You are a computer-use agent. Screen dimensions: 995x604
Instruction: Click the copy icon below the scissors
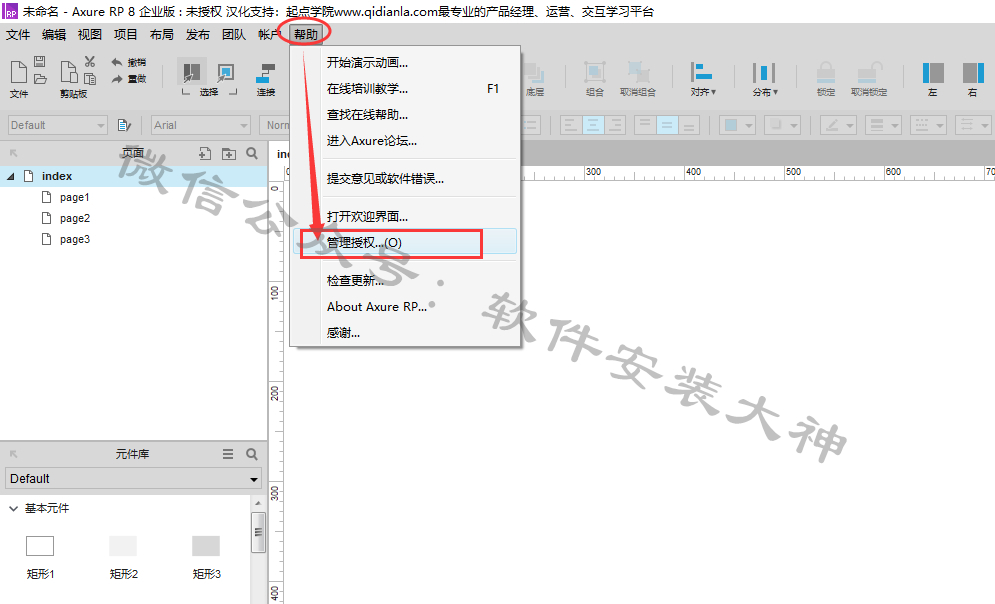coord(90,79)
